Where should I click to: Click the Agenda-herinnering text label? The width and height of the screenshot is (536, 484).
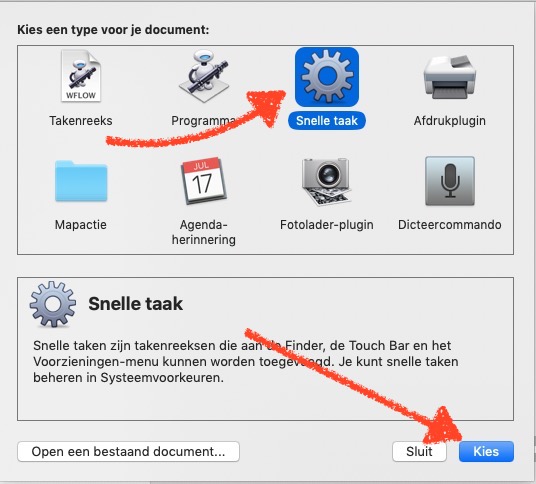pyautogui.click(x=204, y=232)
